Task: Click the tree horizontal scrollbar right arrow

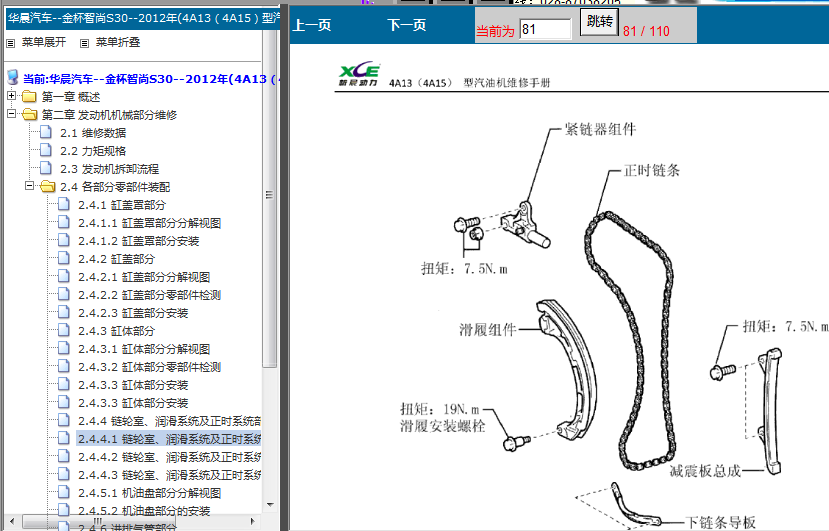Action: 253,521
